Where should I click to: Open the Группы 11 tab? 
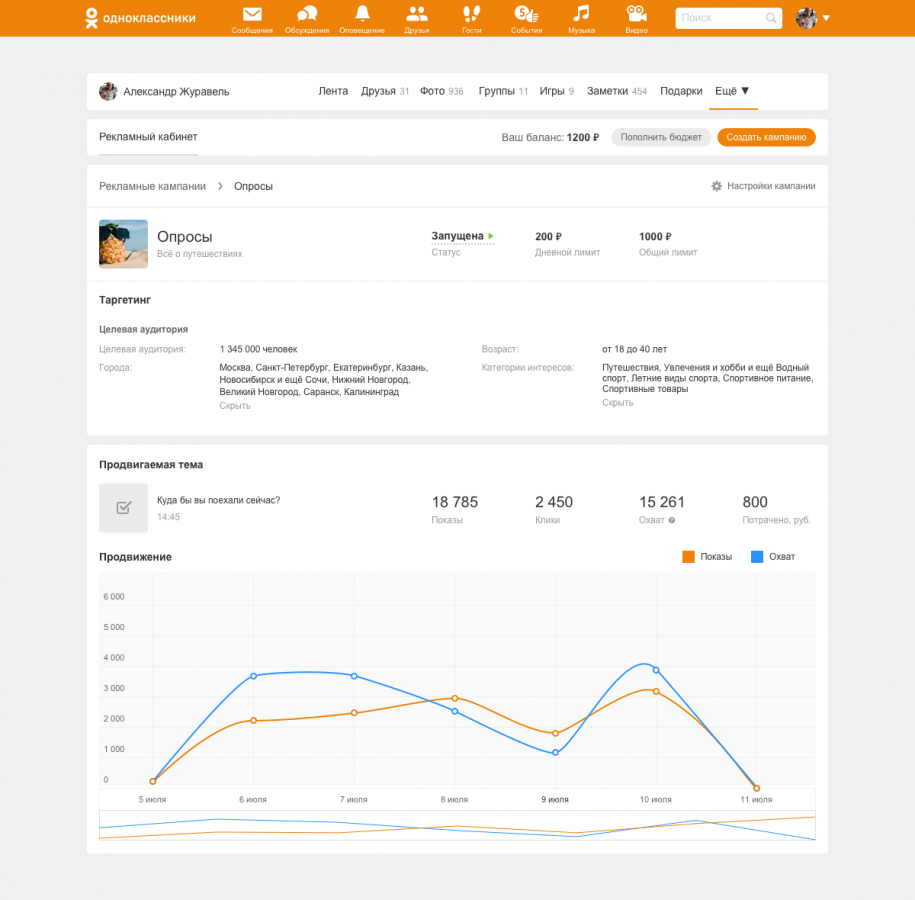tap(503, 91)
